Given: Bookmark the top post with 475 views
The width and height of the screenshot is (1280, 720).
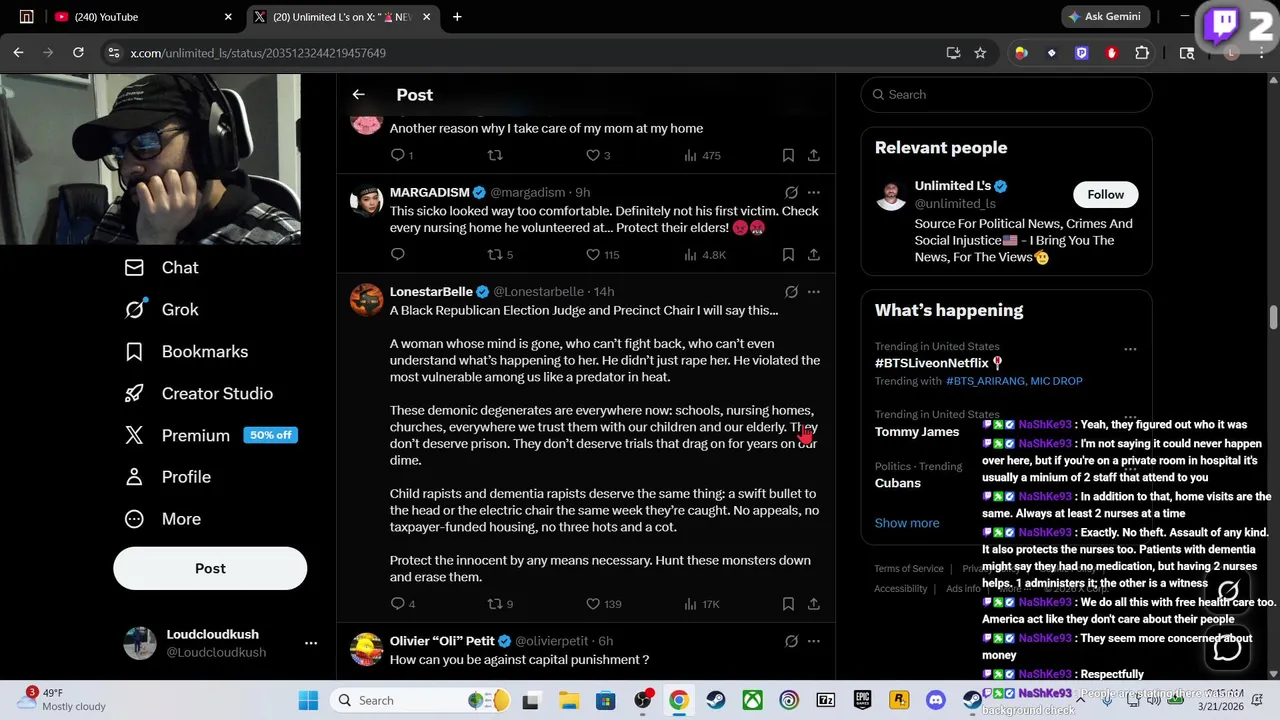Looking at the screenshot, I should tap(788, 155).
